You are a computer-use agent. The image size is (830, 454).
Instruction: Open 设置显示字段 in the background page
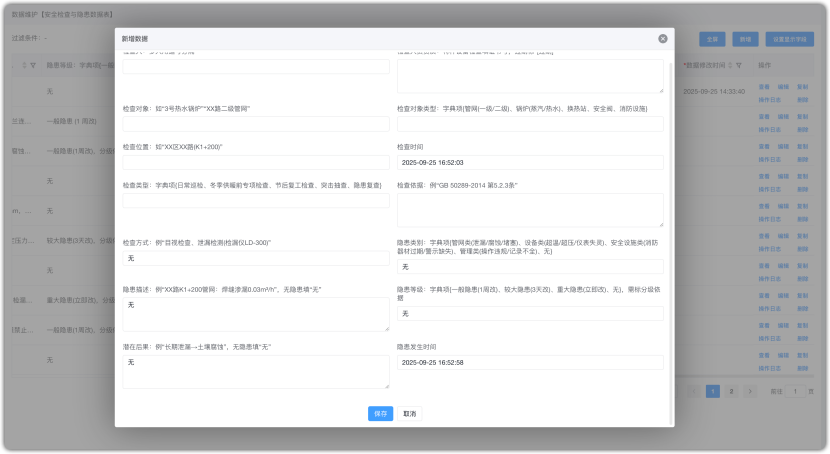coord(789,39)
